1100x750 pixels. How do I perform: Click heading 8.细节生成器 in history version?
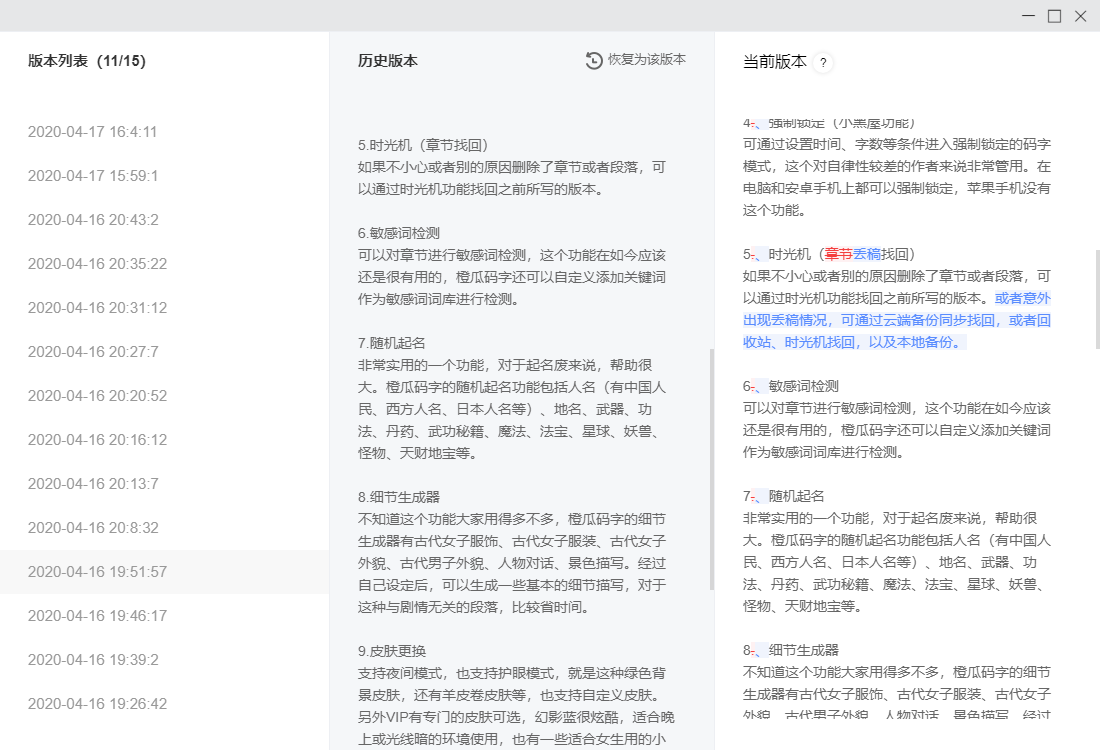click(x=399, y=497)
